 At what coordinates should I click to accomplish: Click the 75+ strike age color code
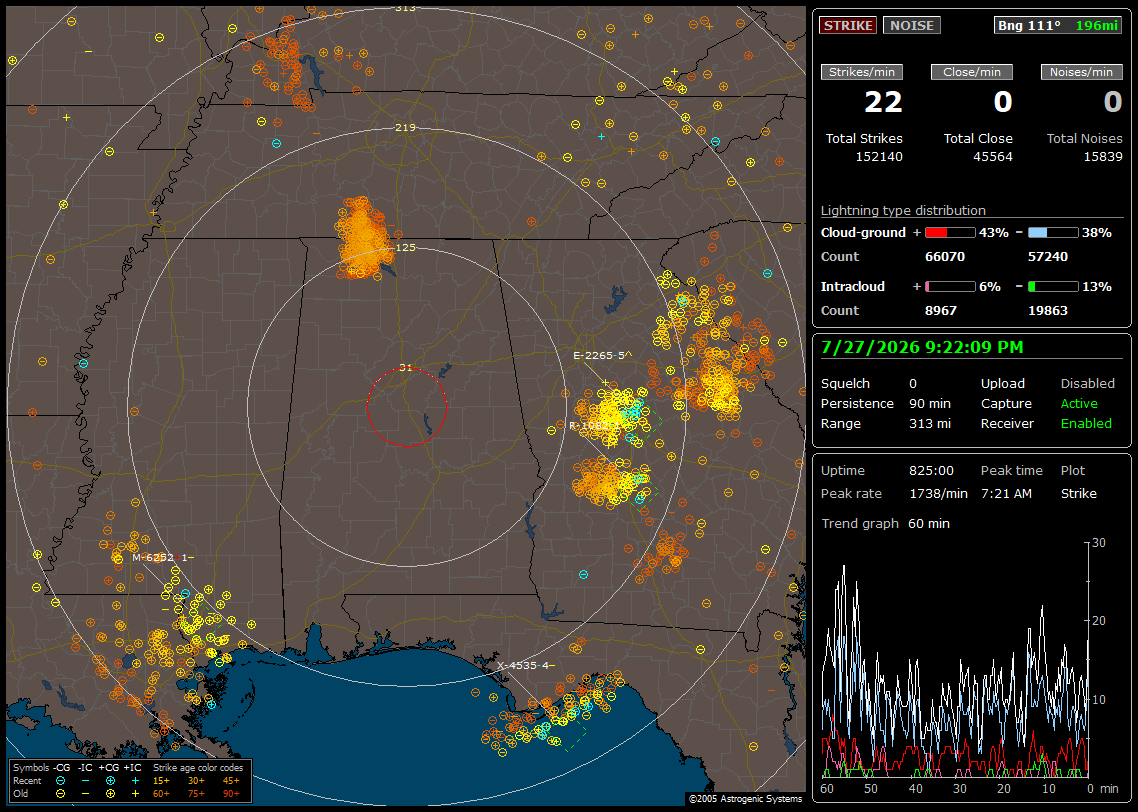tap(196, 794)
